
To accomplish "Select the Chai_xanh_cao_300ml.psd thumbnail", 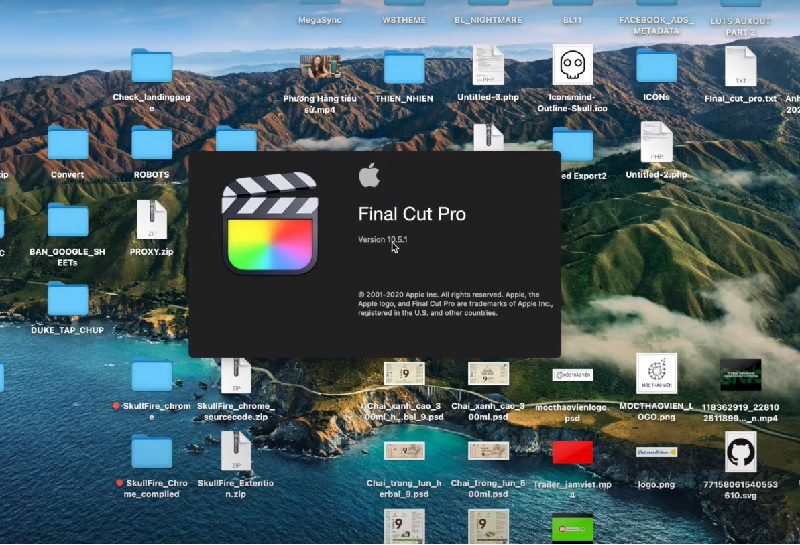I will (x=488, y=374).
